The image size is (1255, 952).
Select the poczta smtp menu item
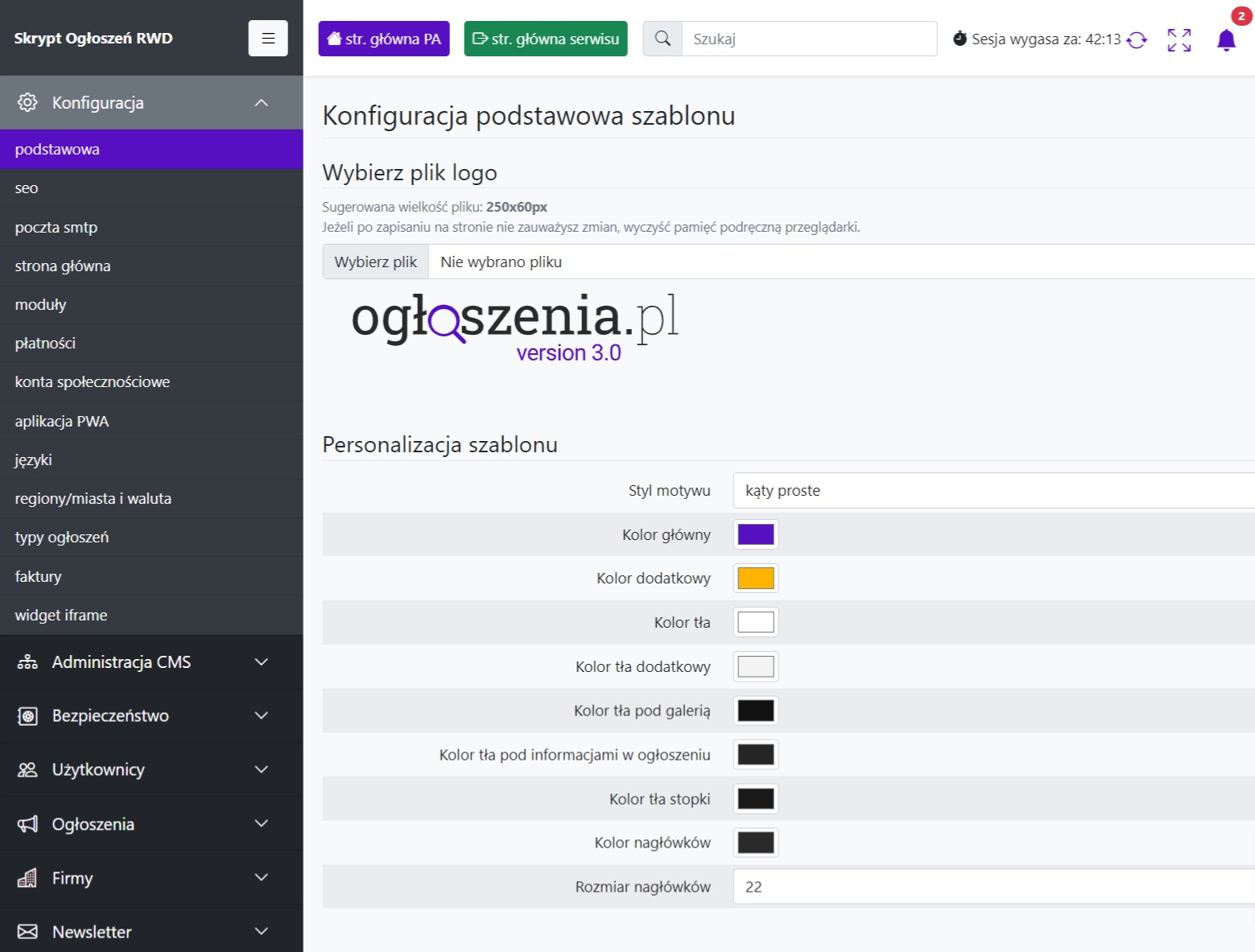56,227
